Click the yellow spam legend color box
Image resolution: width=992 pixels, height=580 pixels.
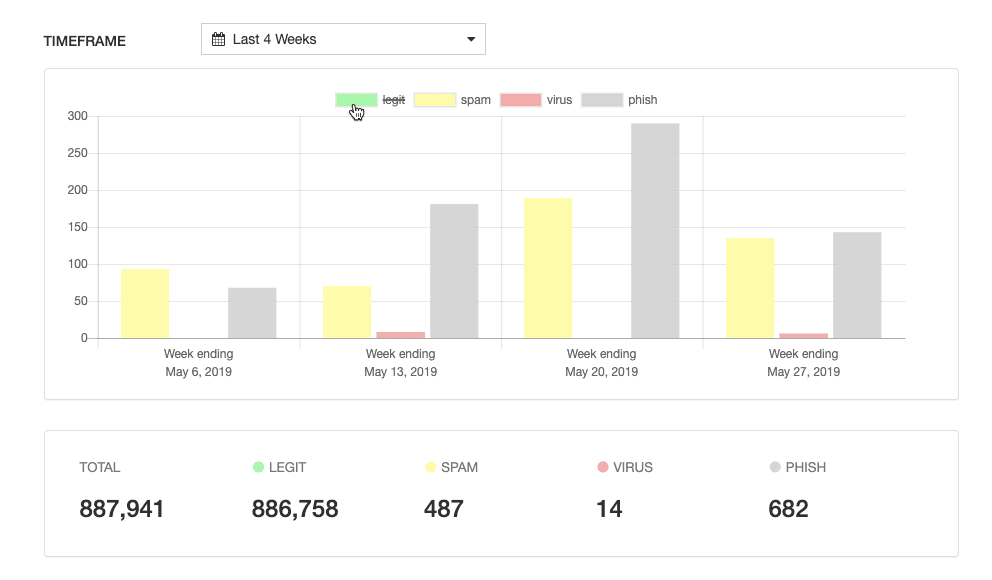click(x=435, y=100)
